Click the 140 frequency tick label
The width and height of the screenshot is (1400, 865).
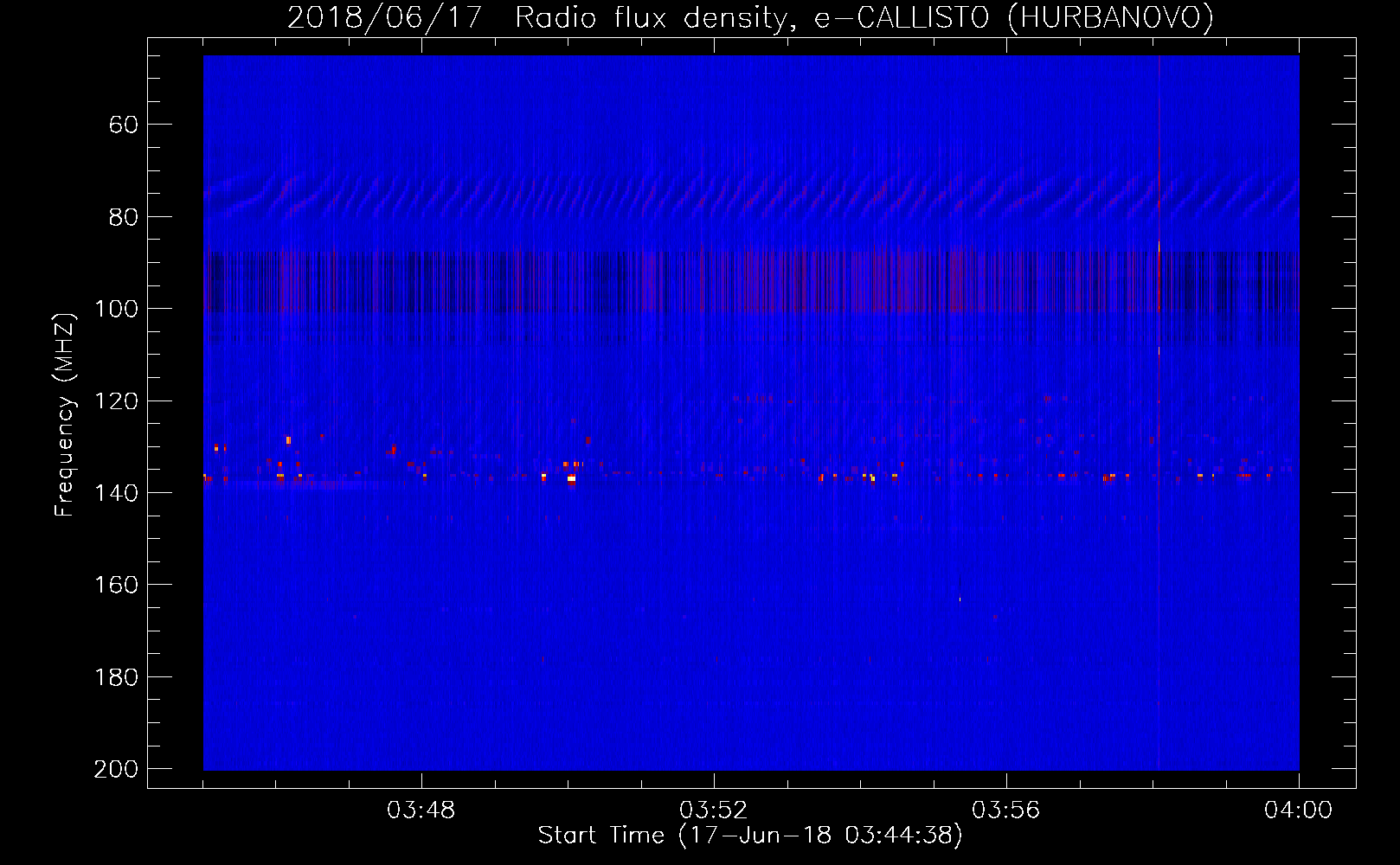point(116,493)
